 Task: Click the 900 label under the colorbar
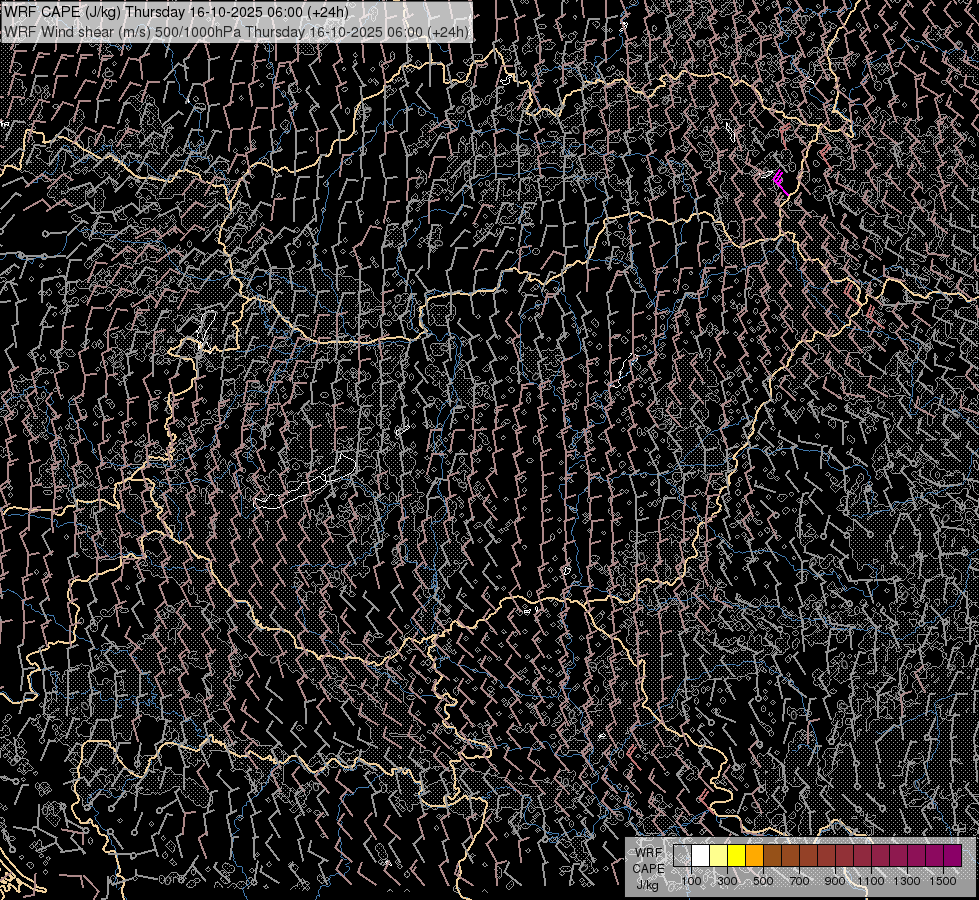point(835,881)
